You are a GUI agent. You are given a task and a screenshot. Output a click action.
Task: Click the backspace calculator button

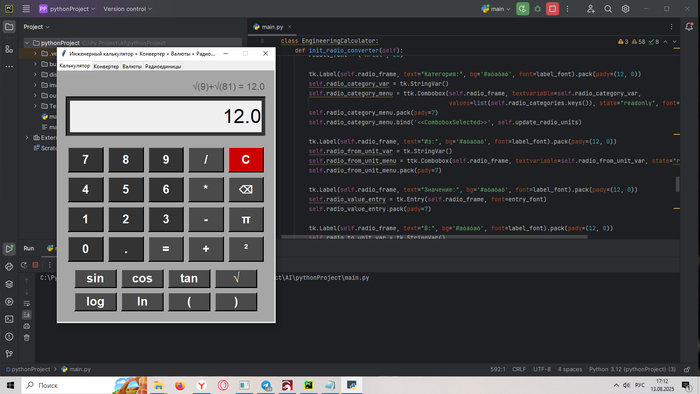tap(246, 189)
